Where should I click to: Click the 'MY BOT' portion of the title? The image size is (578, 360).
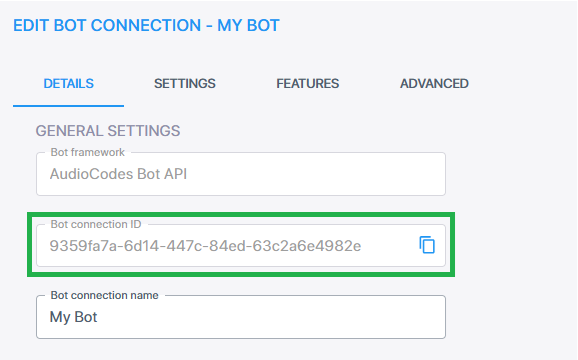(248, 25)
